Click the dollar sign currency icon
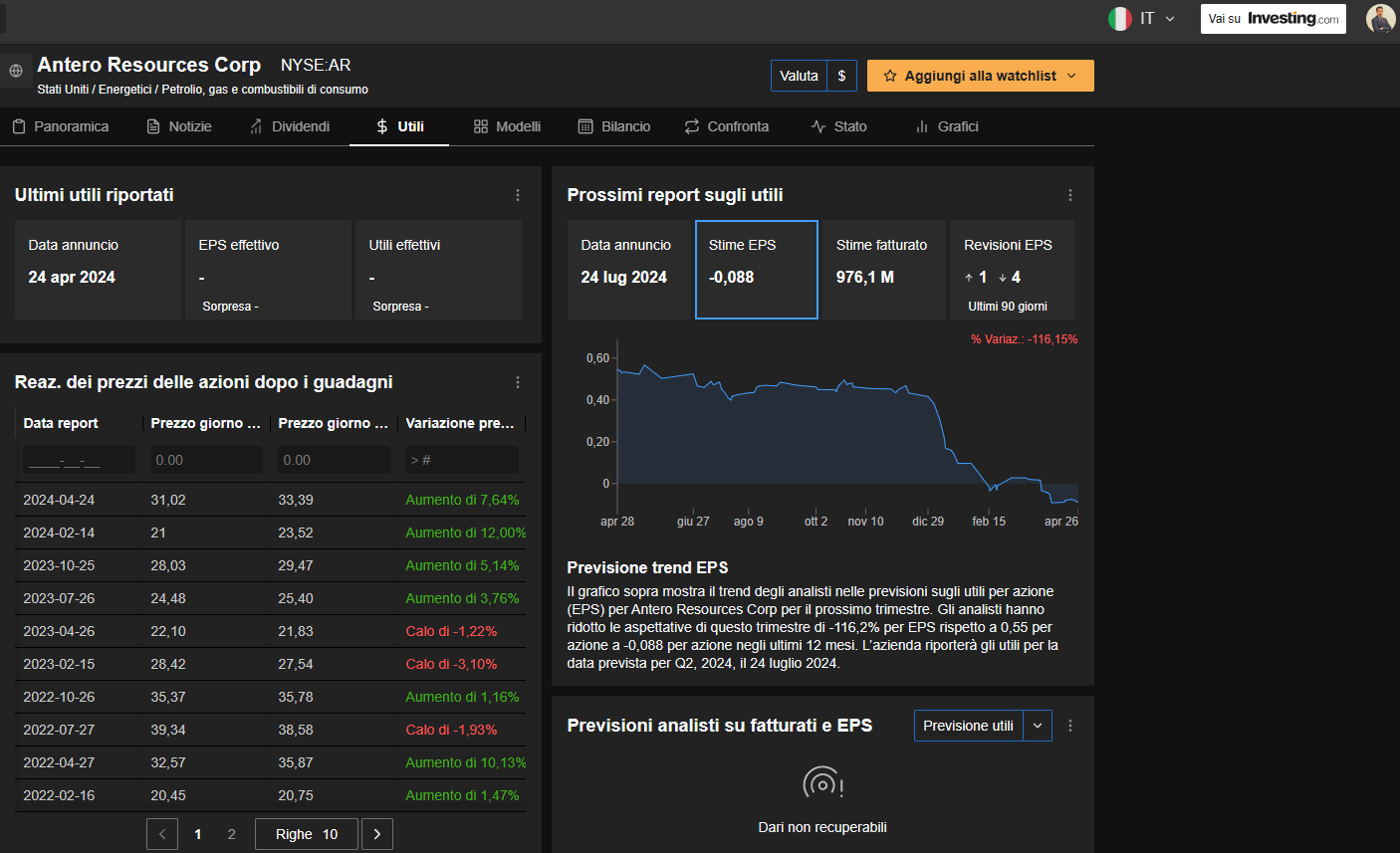 (x=841, y=76)
